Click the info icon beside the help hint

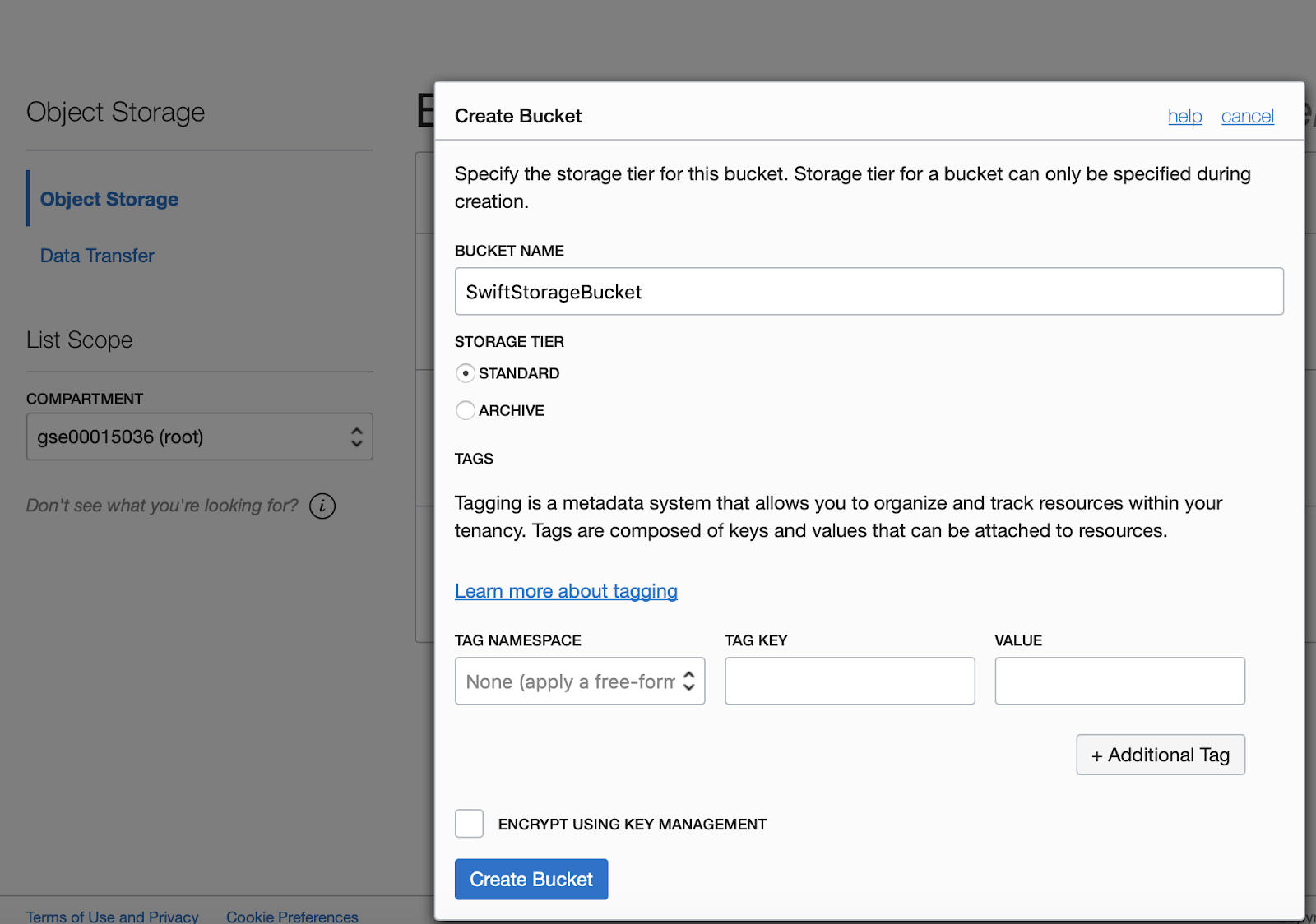click(x=322, y=506)
